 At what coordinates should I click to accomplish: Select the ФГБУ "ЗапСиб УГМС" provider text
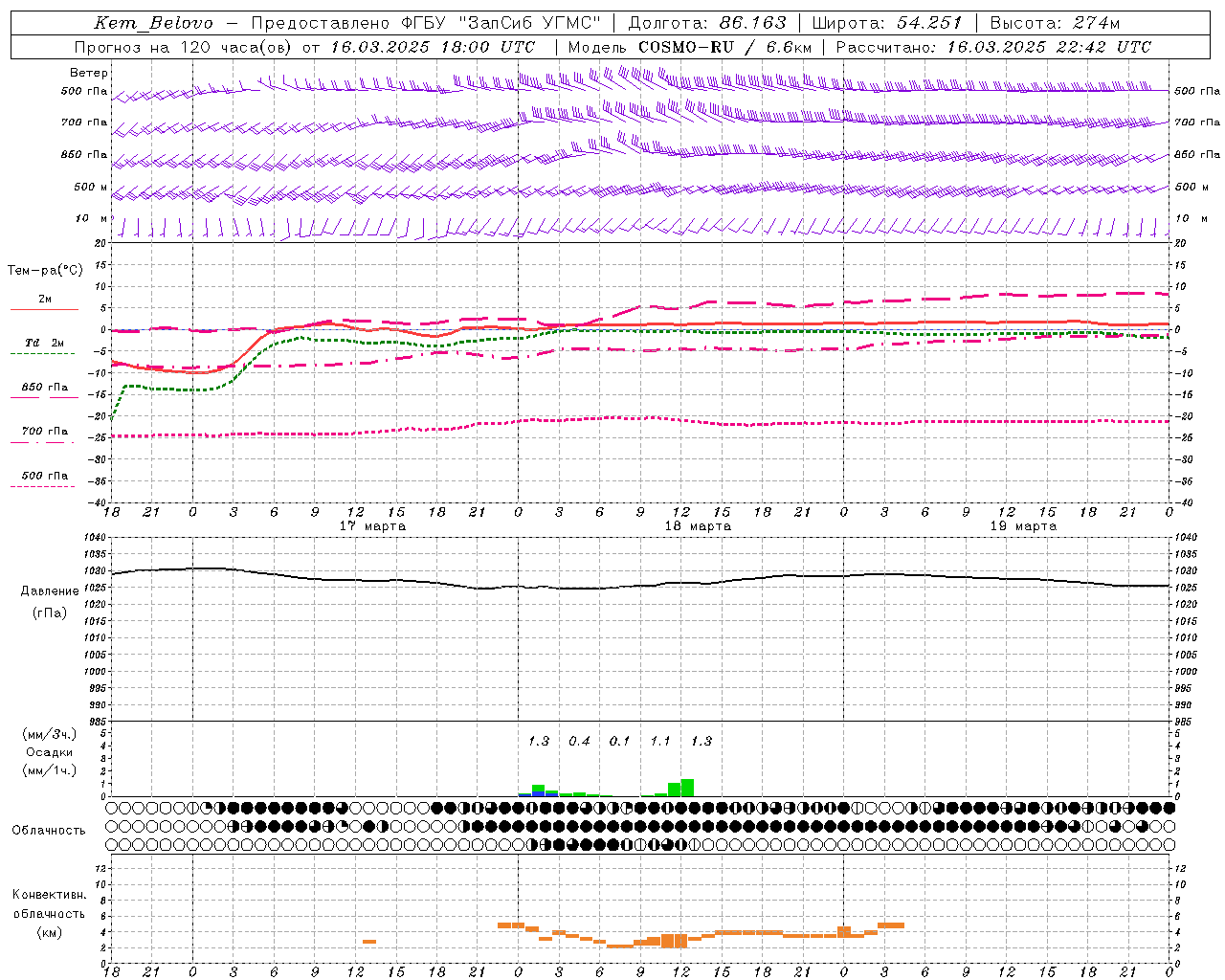point(500,23)
